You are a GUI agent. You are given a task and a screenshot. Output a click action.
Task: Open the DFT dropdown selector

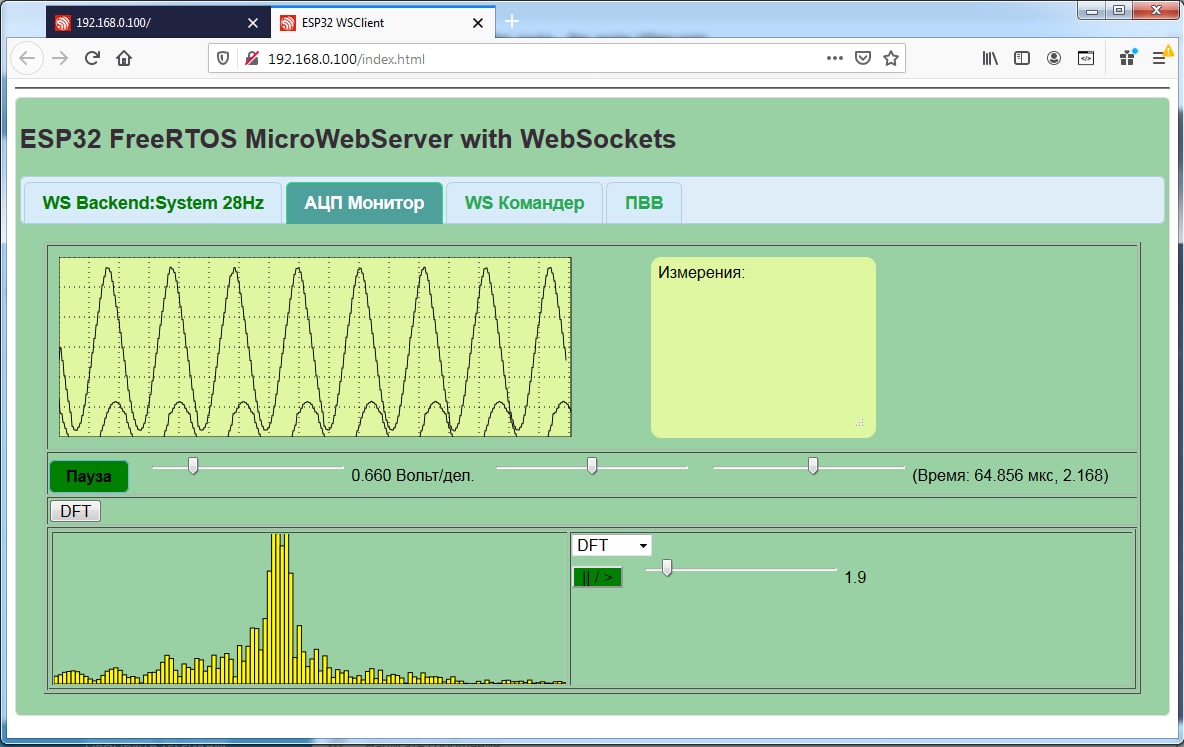point(612,545)
